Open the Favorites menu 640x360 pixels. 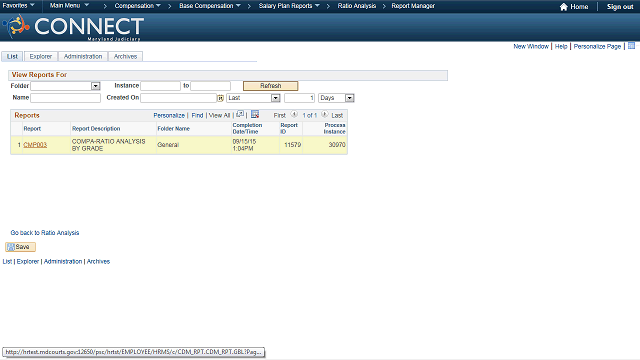click(18, 6)
